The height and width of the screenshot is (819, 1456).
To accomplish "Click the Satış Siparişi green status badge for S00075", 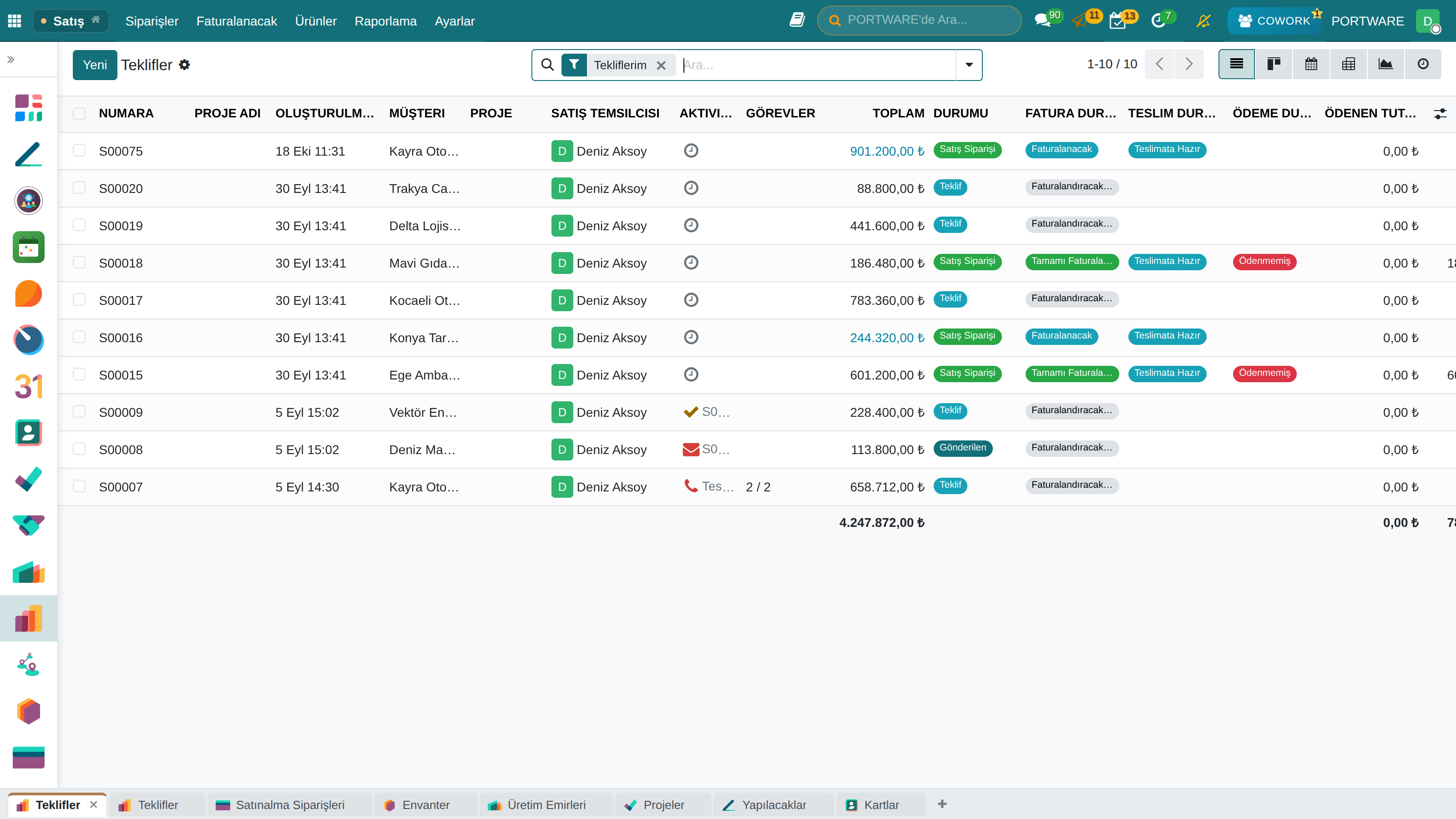I will pos(967,149).
